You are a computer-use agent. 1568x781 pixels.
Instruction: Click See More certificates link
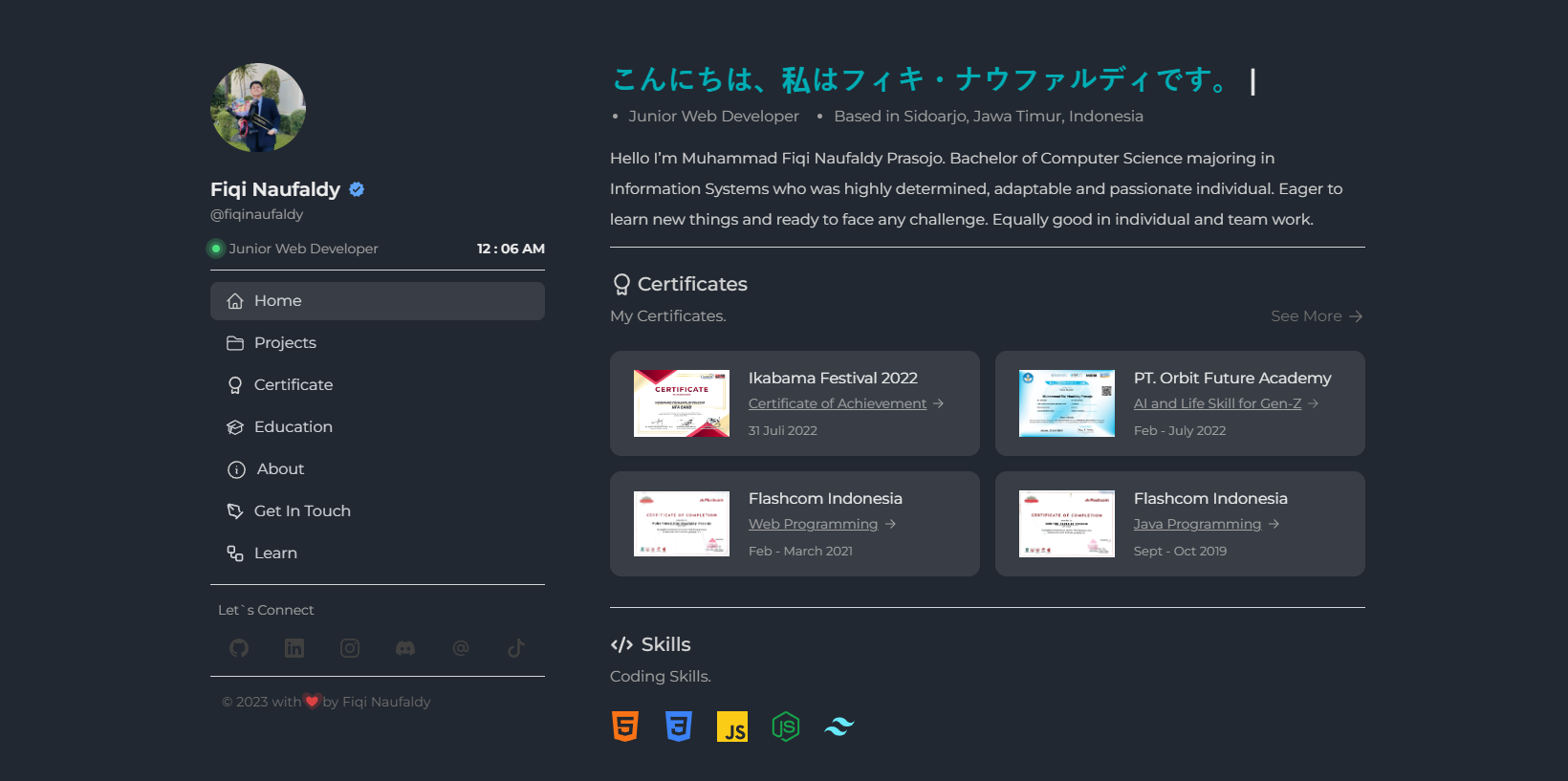point(1317,316)
